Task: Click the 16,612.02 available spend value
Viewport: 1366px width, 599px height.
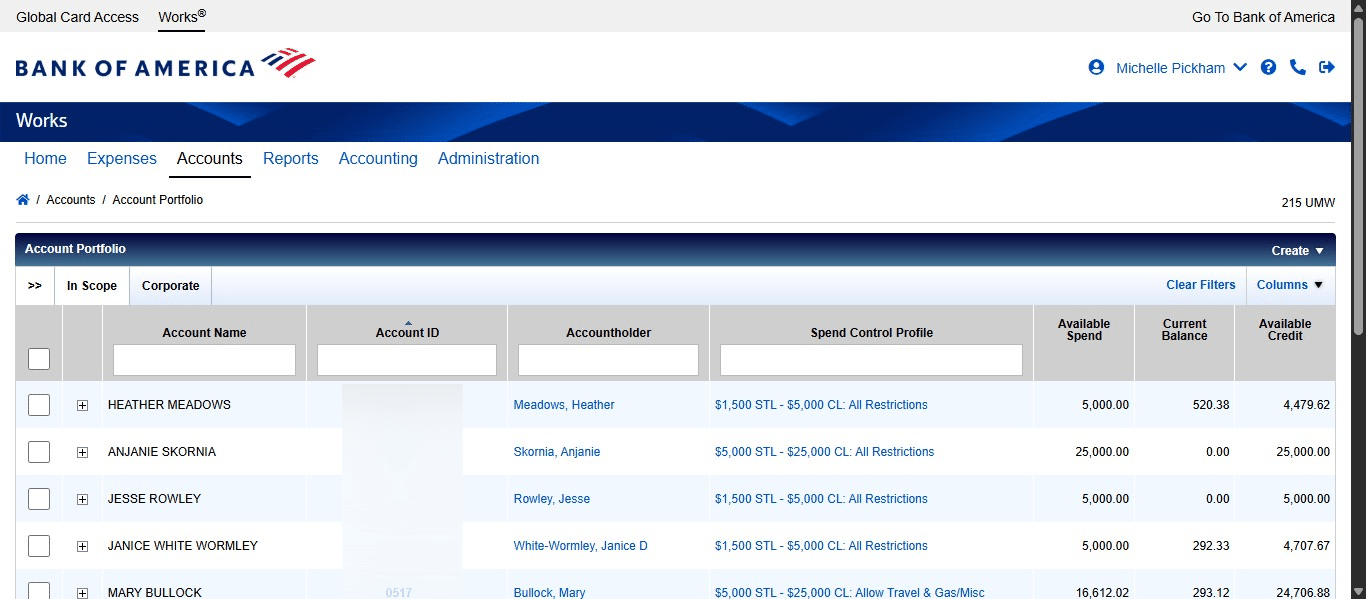Action: [x=1102, y=593]
